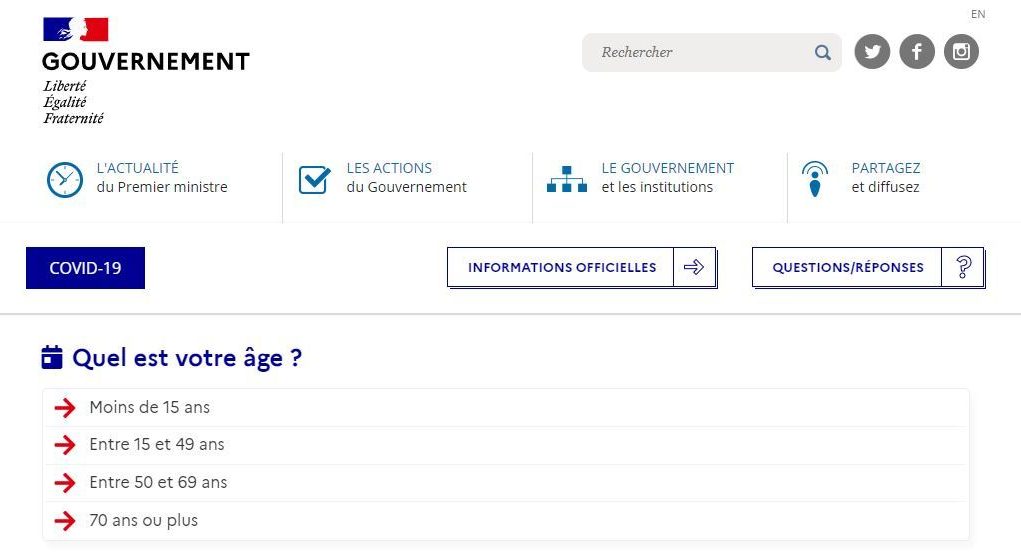
Task: Open the Questions/Réponses button
Action: [848, 267]
